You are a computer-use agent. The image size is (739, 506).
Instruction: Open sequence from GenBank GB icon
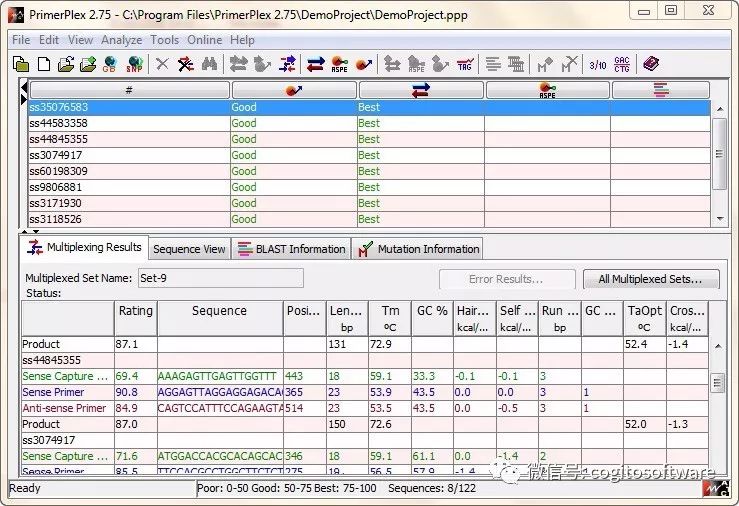tap(110, 64)
